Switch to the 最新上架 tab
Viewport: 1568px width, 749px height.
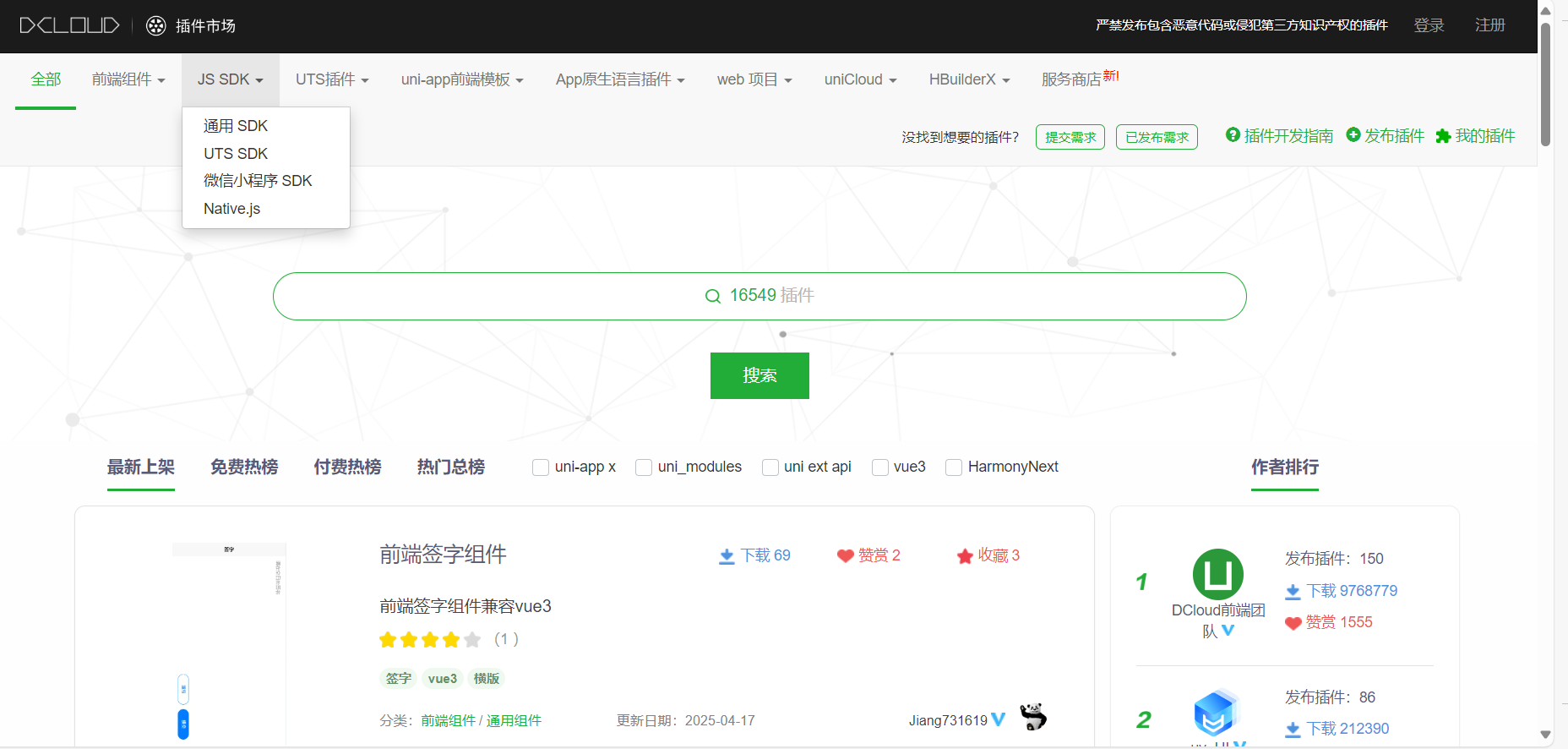tap(140, 467)
